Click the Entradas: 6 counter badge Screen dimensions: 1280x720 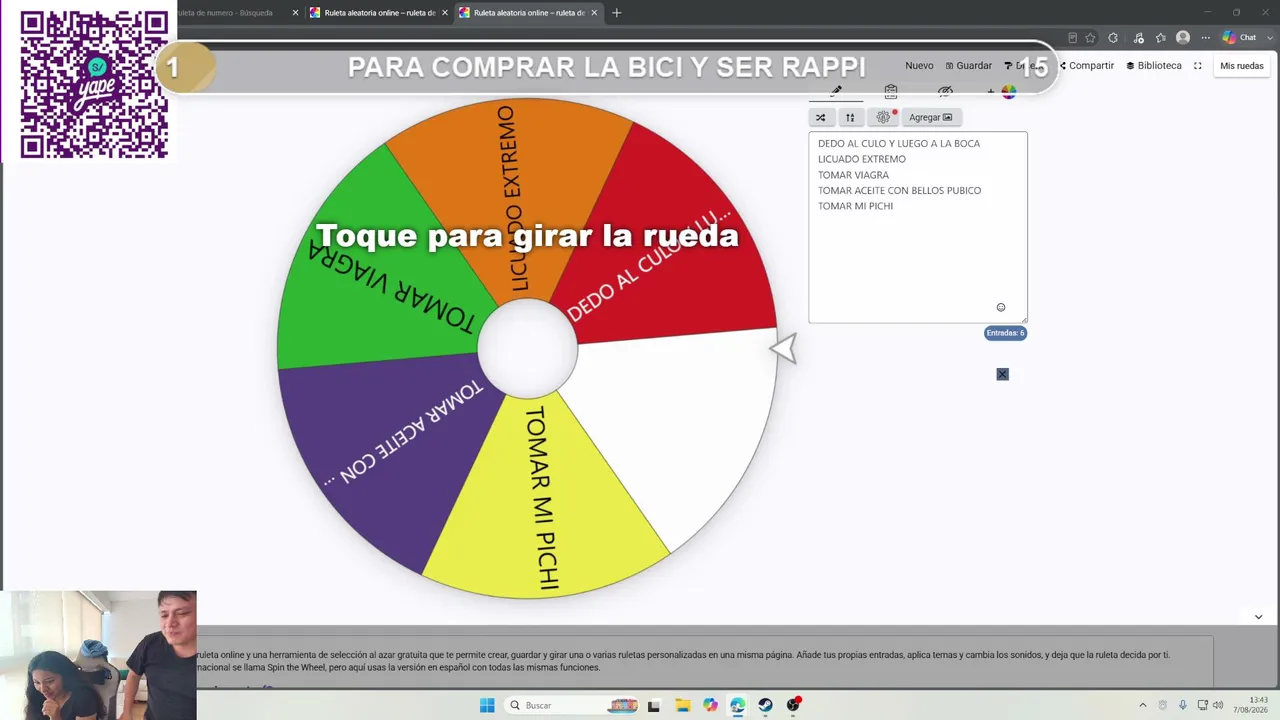click(1005, 333)
